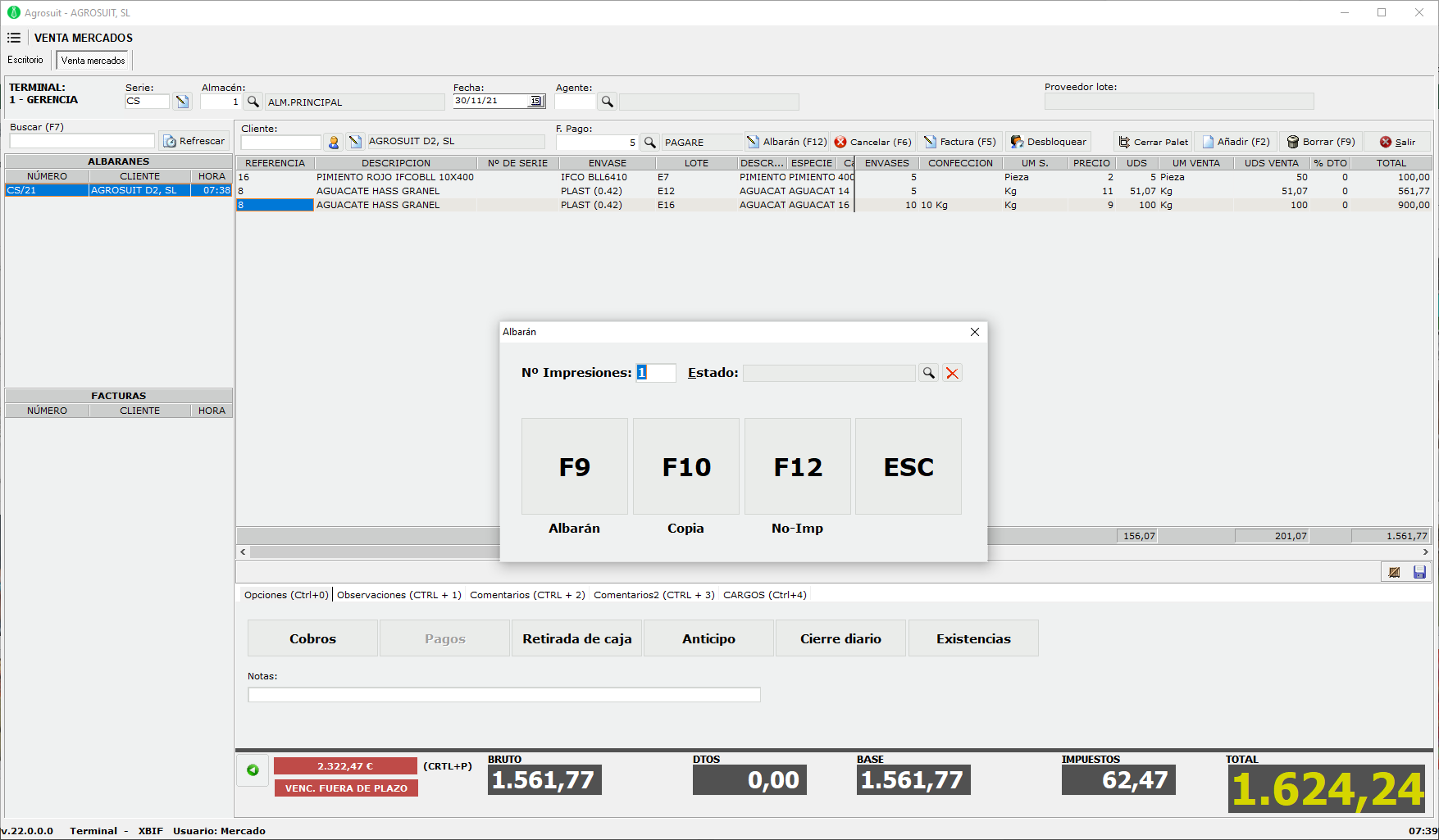
Task: Open the Opciones (Ctrl+0) tab
Action: point(286,595)
